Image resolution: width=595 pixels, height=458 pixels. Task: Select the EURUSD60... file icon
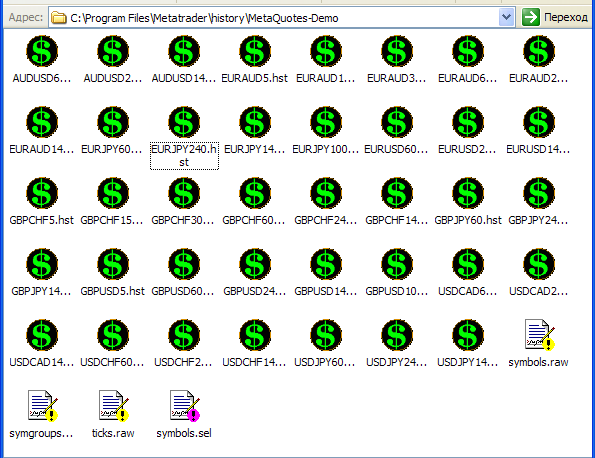tap(397, 122)
